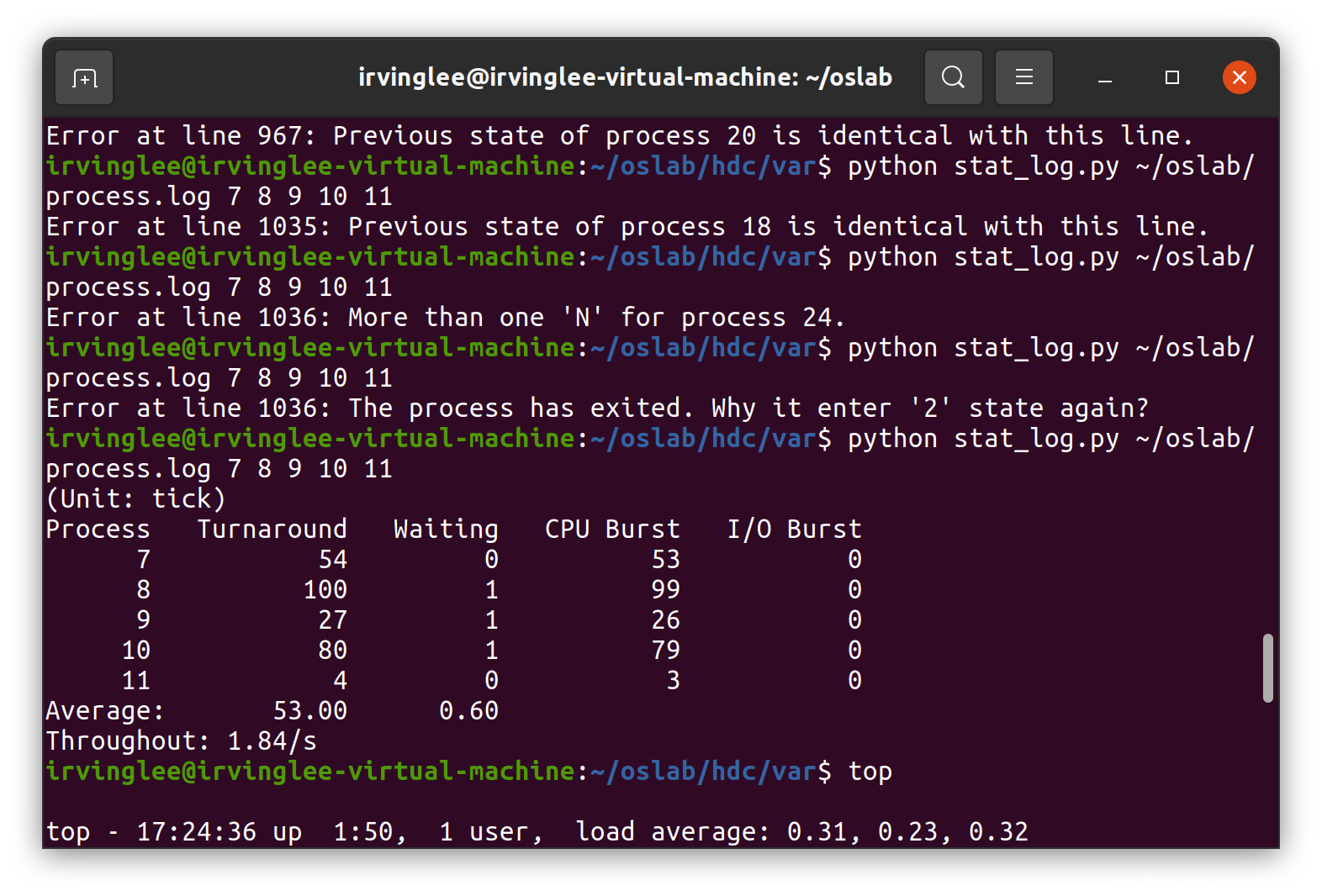The height and width of the screenshot is (896, 1322).
Task: Minimize the terminal window
Action: coord(1105,77)
